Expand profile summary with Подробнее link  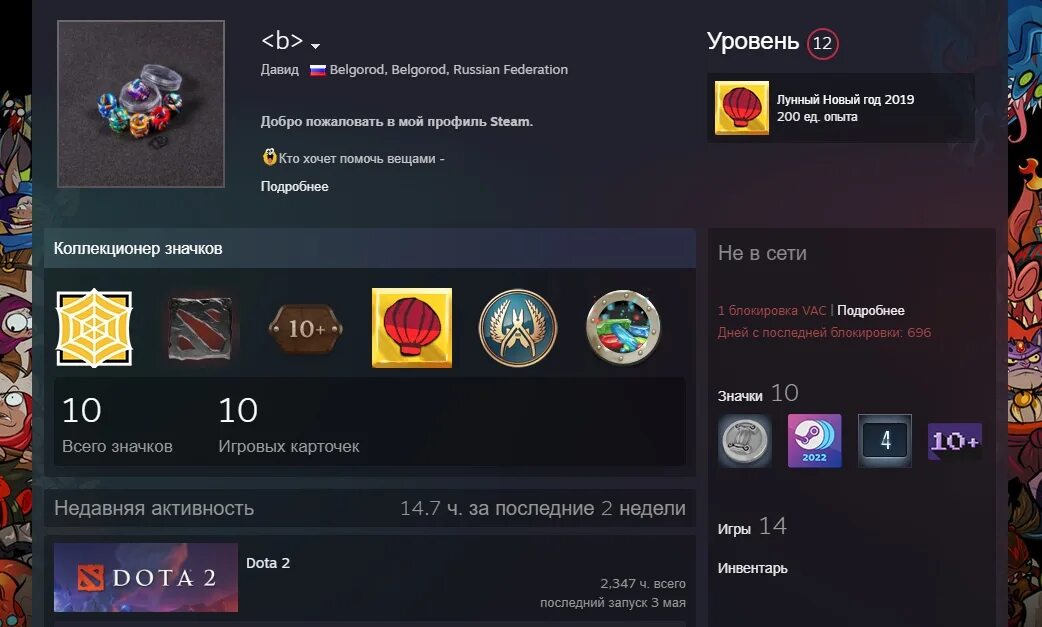(294, 187)
